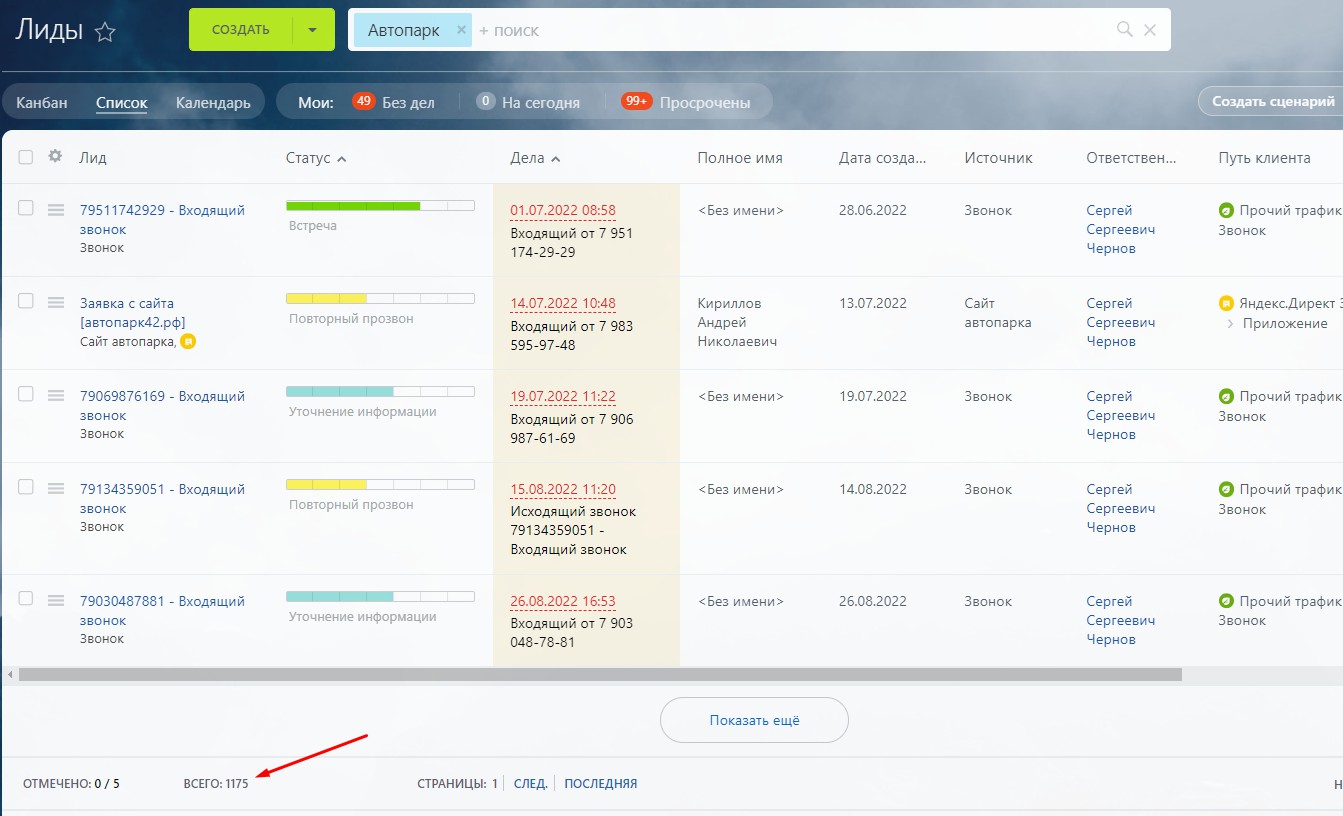This screenshot has width=1343, height=816.
Task: Open grid settings gear icon
Action: (x=55, y=157)
